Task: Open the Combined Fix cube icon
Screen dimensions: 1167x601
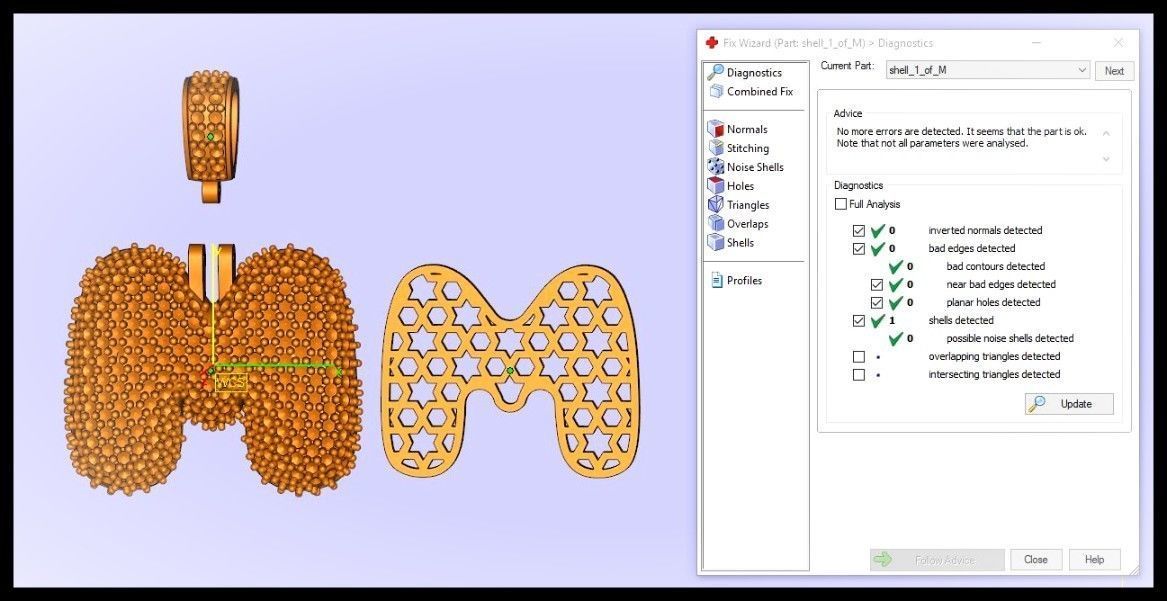Action: (x=716, y=91)
